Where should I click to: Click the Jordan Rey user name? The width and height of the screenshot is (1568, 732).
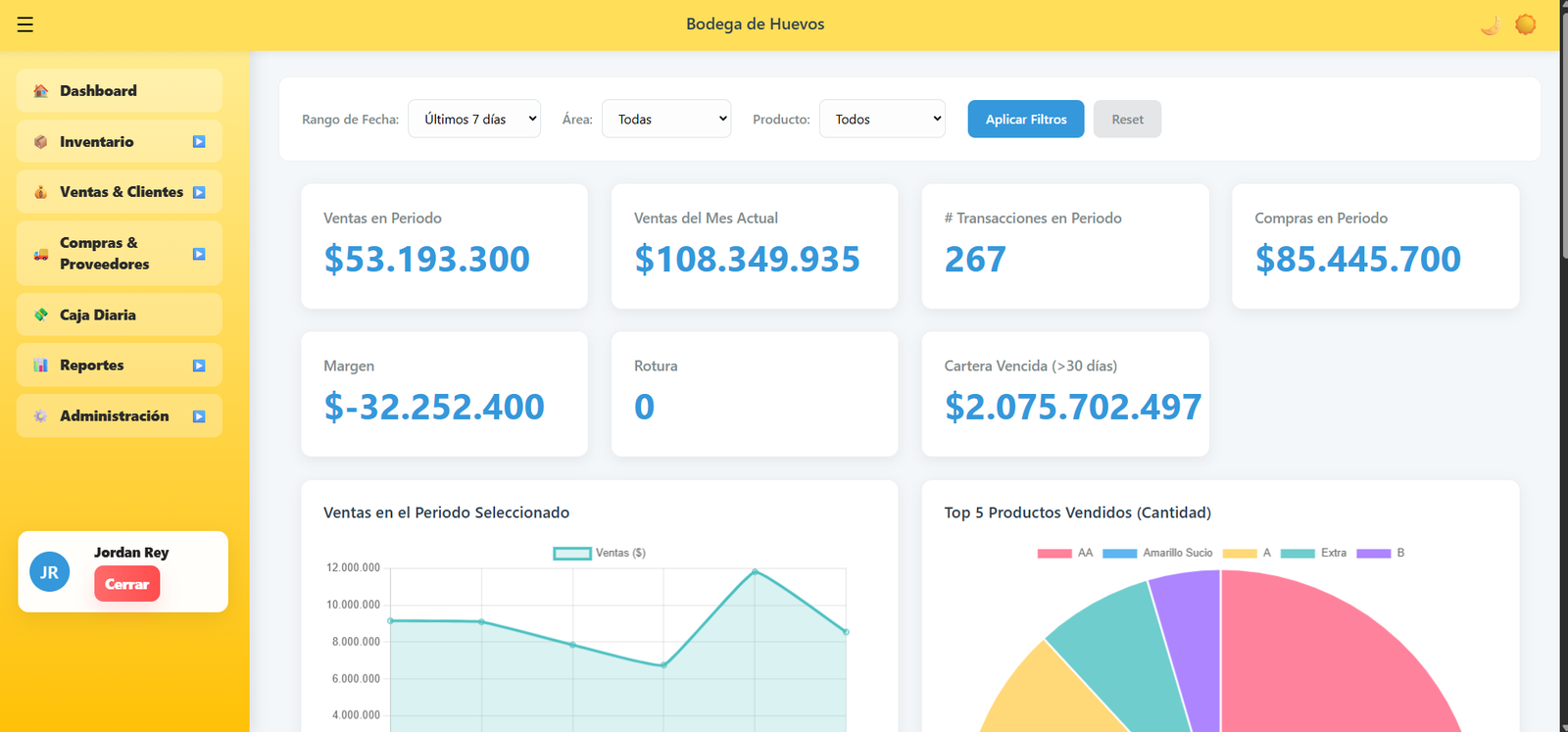(x=131, y=553)
